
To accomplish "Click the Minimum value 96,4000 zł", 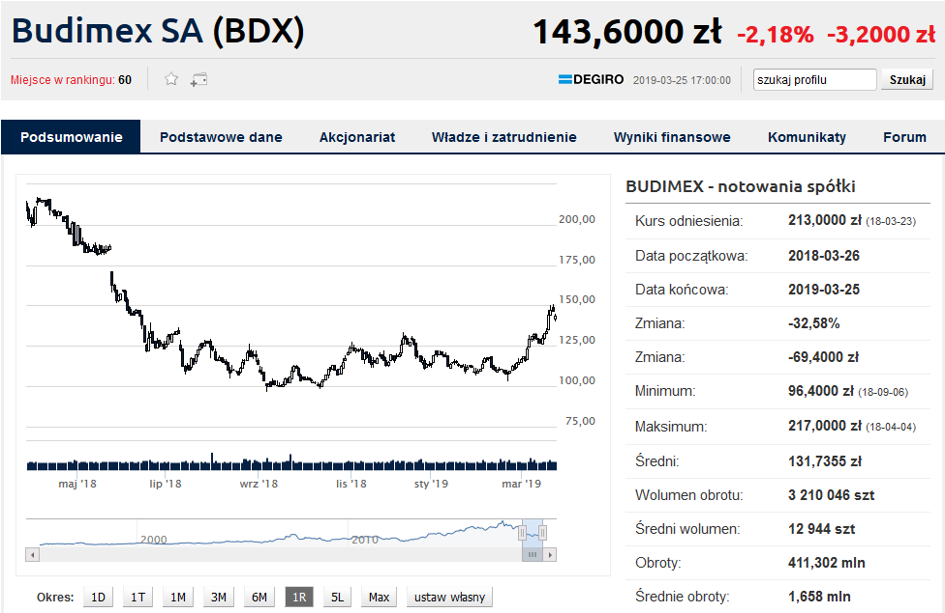I will (x=821, y=391).
